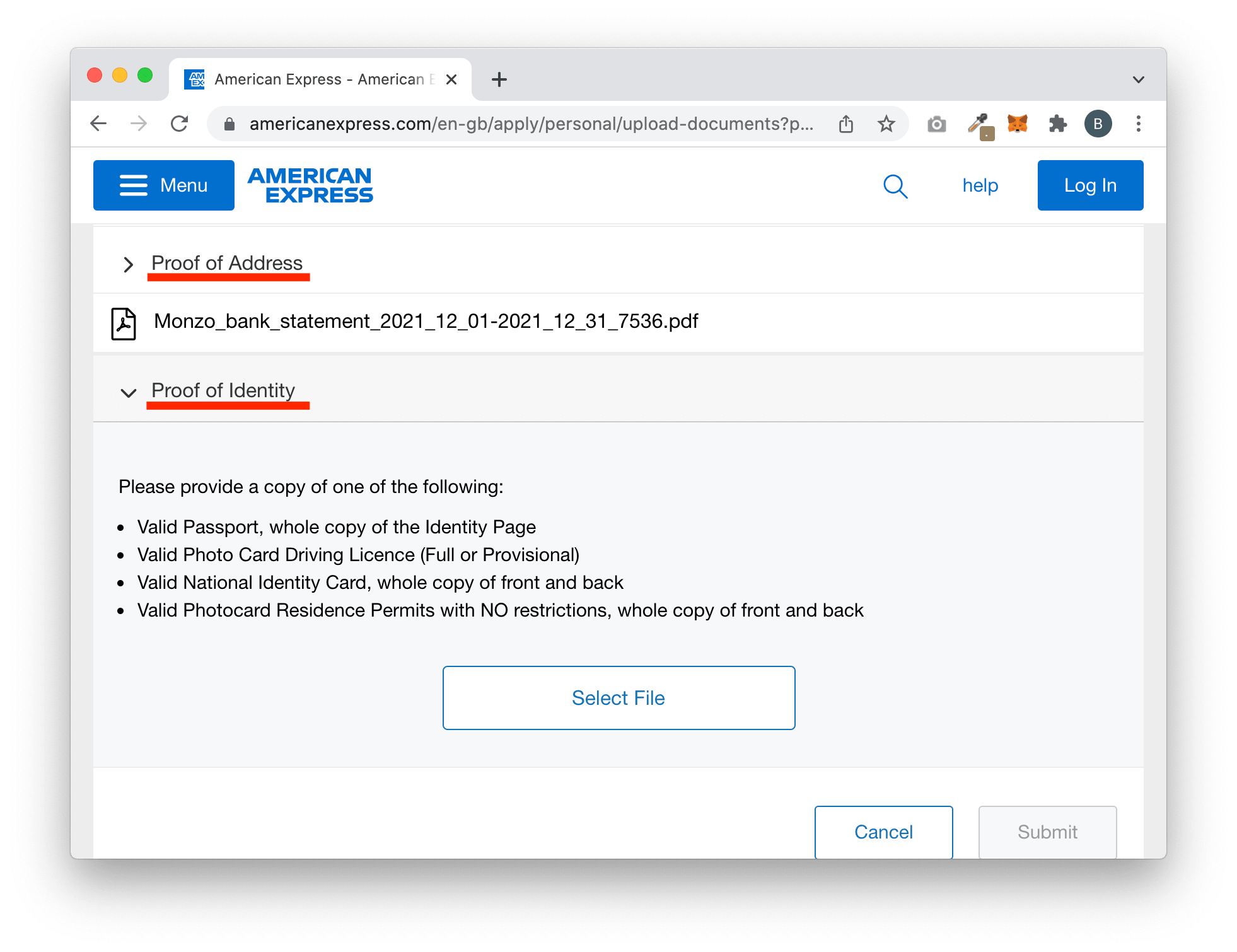Click the American Express logo

310,185
